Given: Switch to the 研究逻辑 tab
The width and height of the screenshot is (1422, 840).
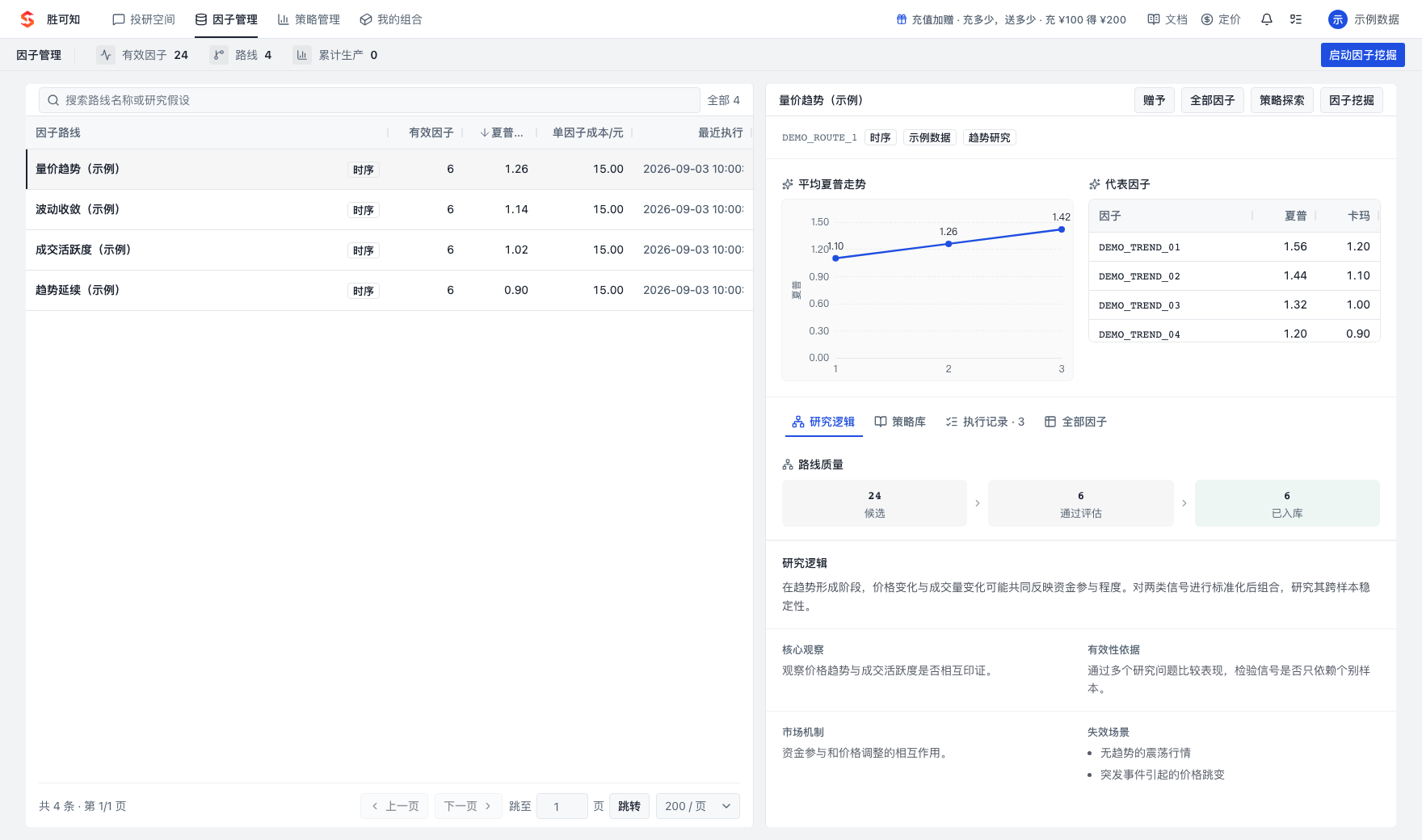Looking at the screenshot, I should tap(823, 422).
